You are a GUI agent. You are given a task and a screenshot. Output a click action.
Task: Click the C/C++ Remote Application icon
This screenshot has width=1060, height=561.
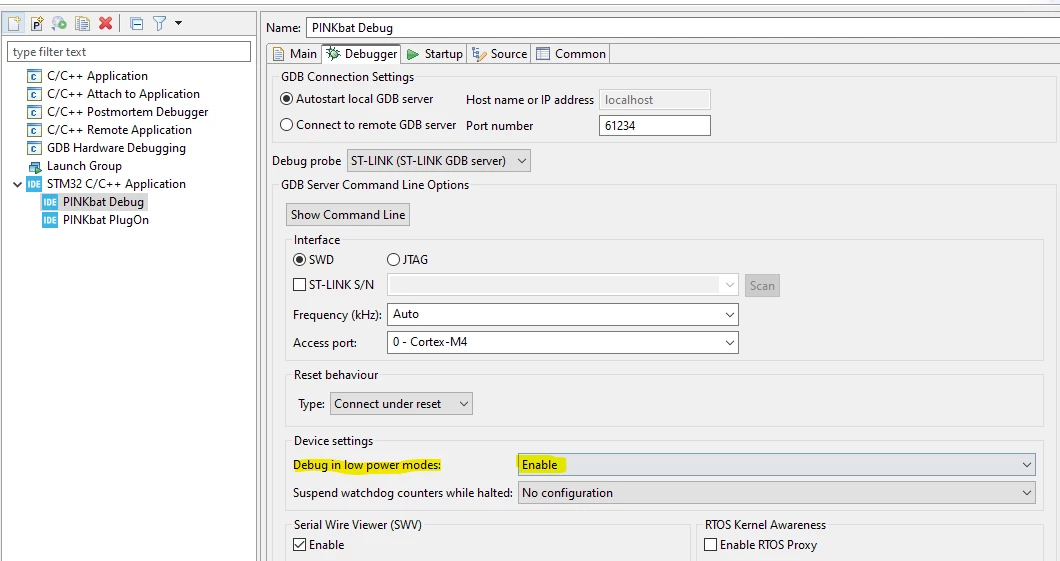click(34, 130)
